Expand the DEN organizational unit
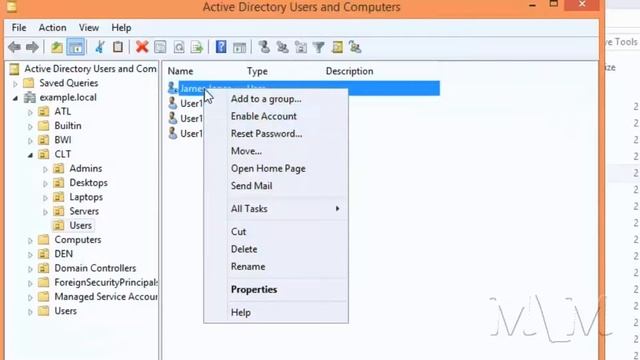Image resolution: width=640 pixels, height=360 pixels. click(30, 255)
